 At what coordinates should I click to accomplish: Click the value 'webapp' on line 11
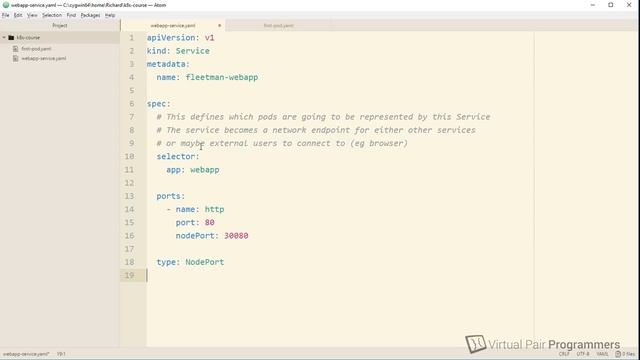204,169
